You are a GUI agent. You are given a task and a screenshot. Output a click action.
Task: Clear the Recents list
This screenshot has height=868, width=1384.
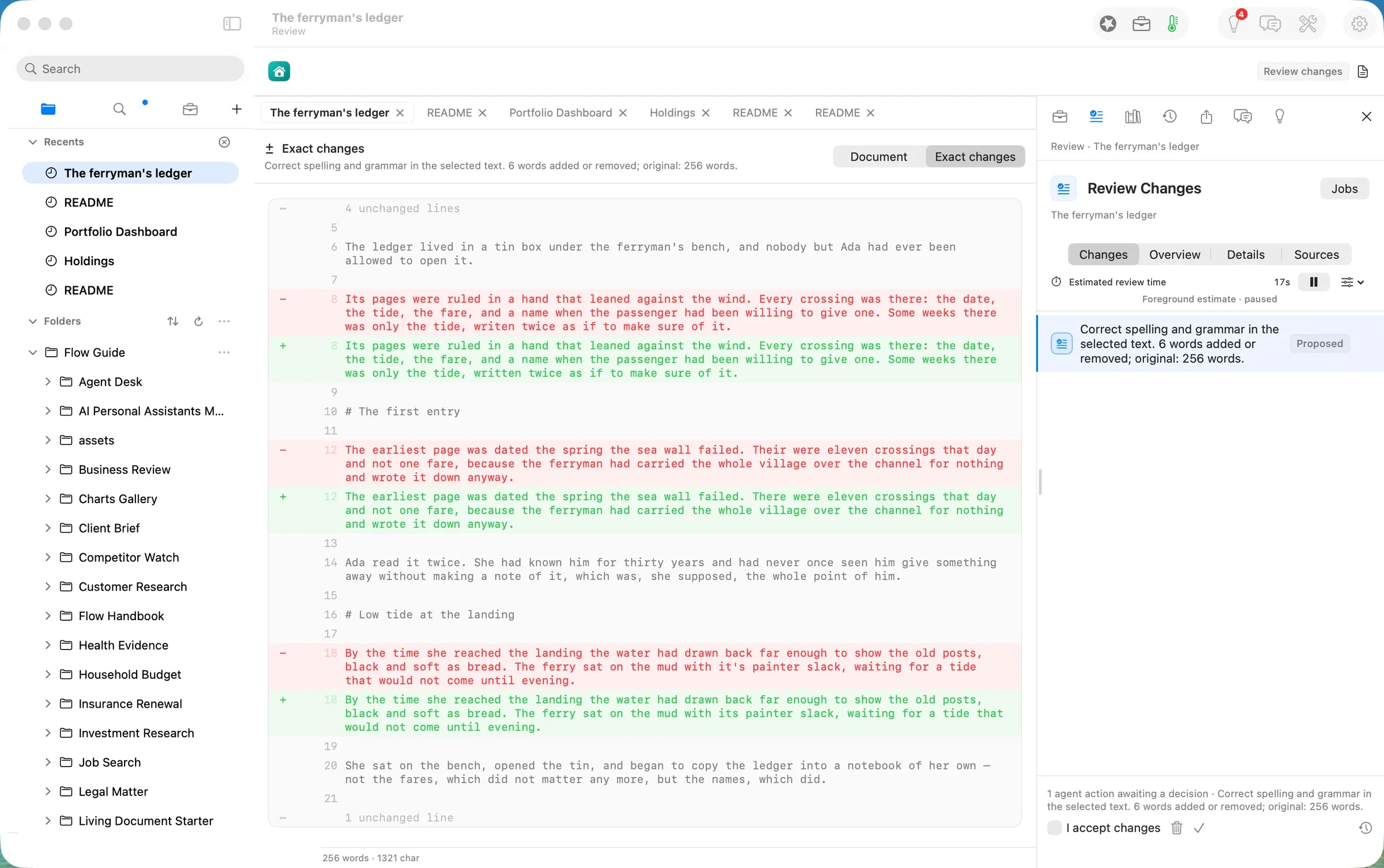click(224, 142)
